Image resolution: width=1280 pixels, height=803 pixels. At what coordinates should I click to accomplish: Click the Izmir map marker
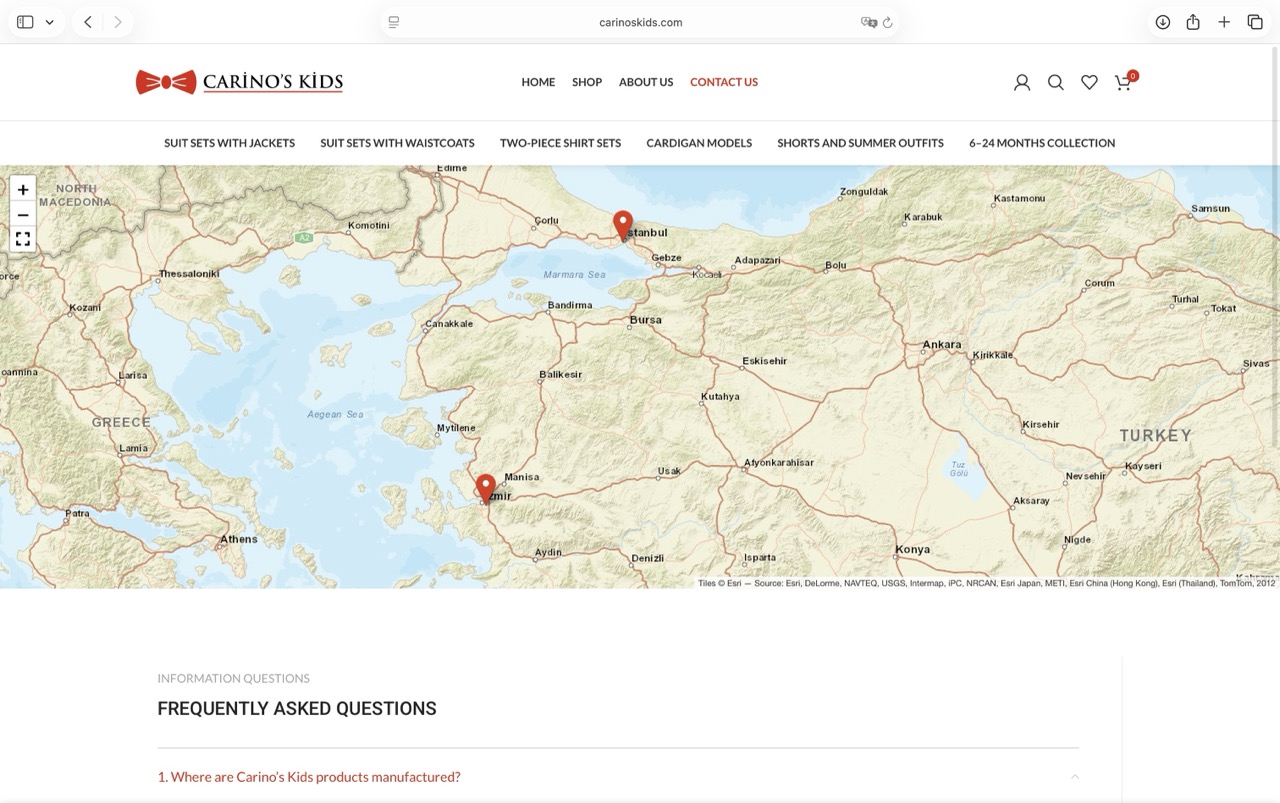(486, 488)
